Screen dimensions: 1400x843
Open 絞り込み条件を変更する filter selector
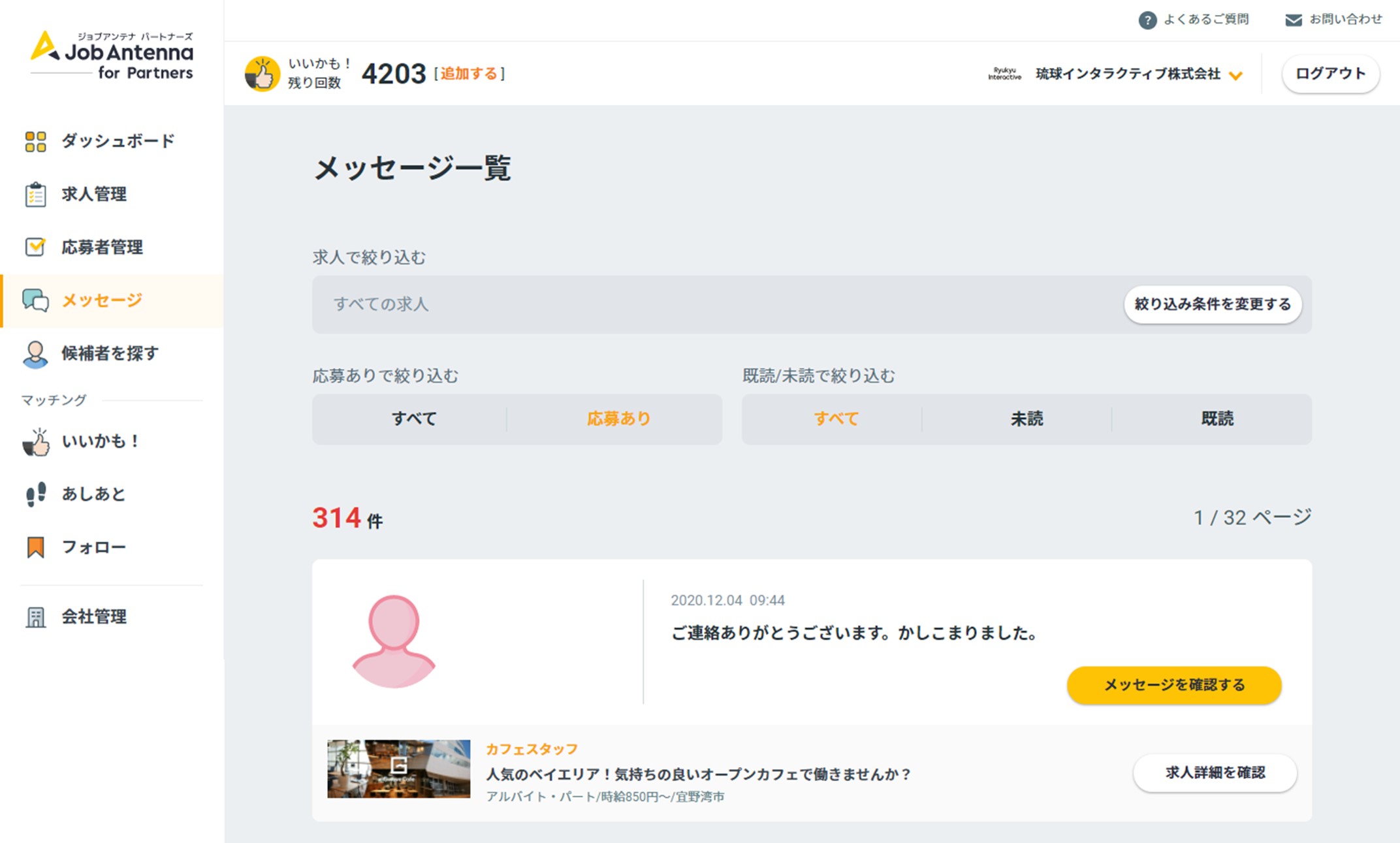(x=1212, y=304)
